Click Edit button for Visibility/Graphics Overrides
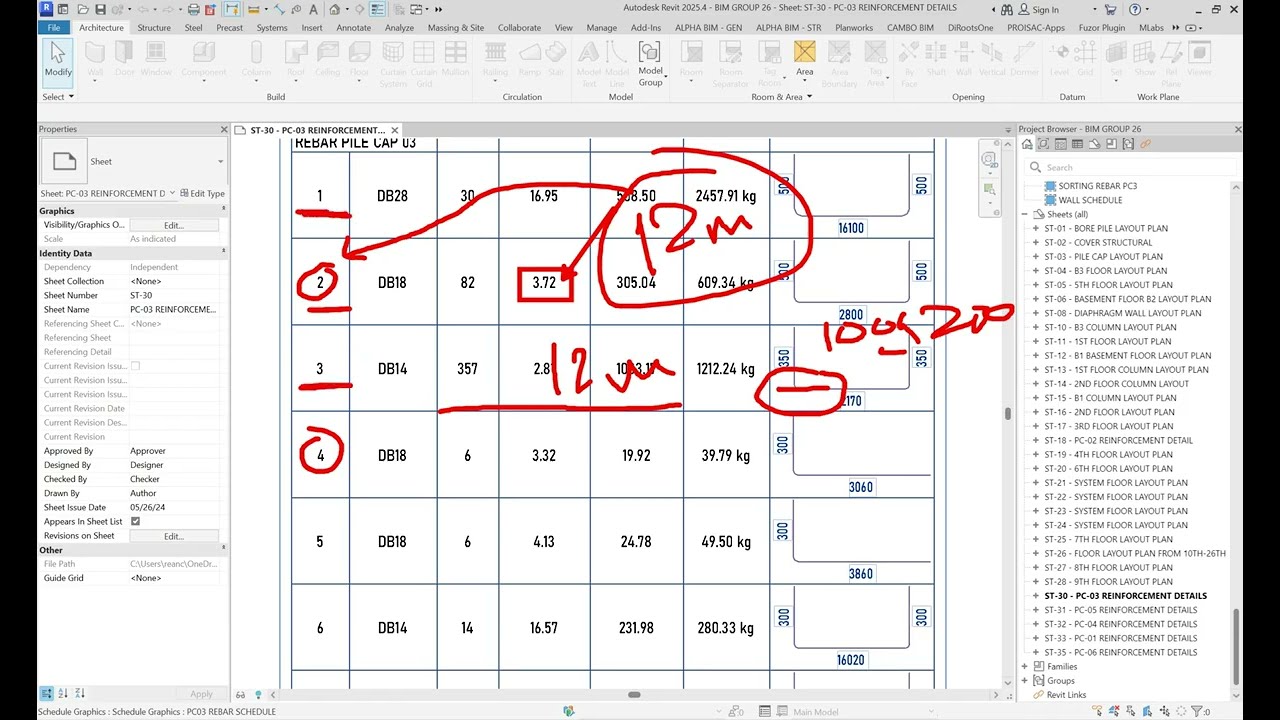Viewport: 1280px width, 720px height. tap(174, 225)
